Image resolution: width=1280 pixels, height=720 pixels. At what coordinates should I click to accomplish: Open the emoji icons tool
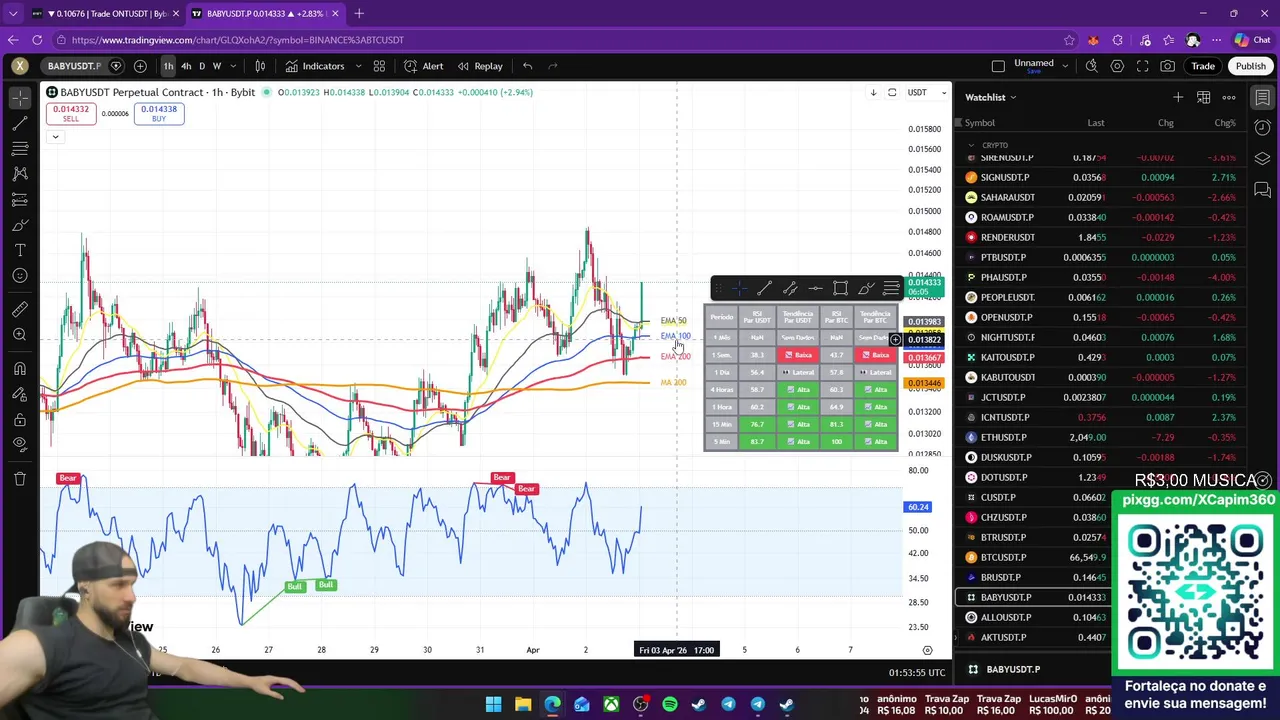pyautogui.click(x=20, y=276)
